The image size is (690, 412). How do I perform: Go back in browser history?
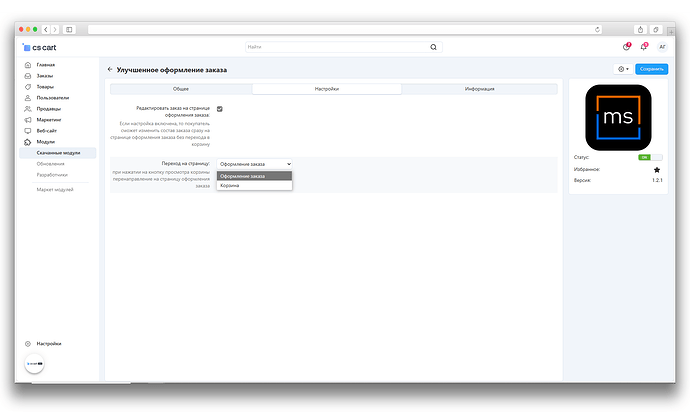coord(46,29)
